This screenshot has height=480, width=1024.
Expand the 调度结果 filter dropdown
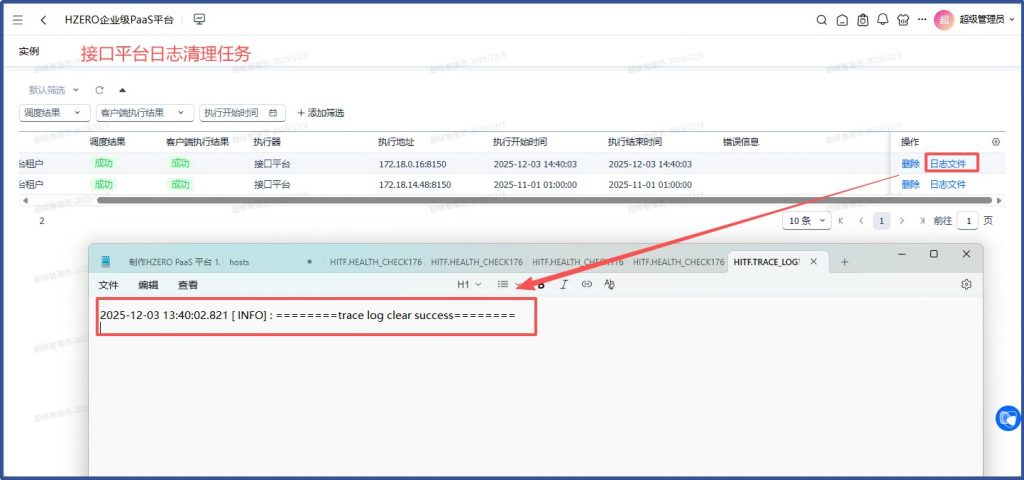[54, 113]
